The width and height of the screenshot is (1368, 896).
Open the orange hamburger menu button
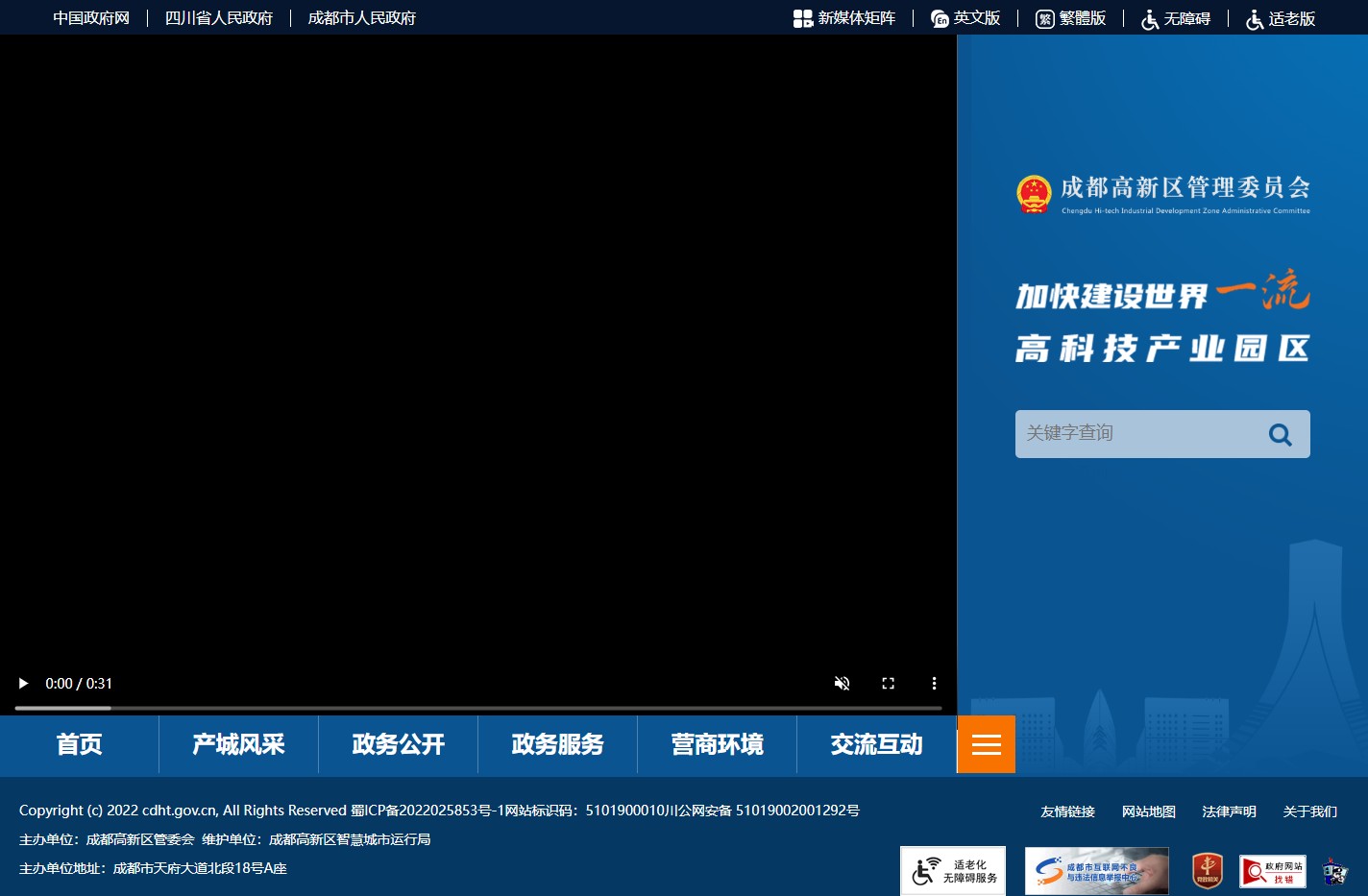tap(987, 744)
